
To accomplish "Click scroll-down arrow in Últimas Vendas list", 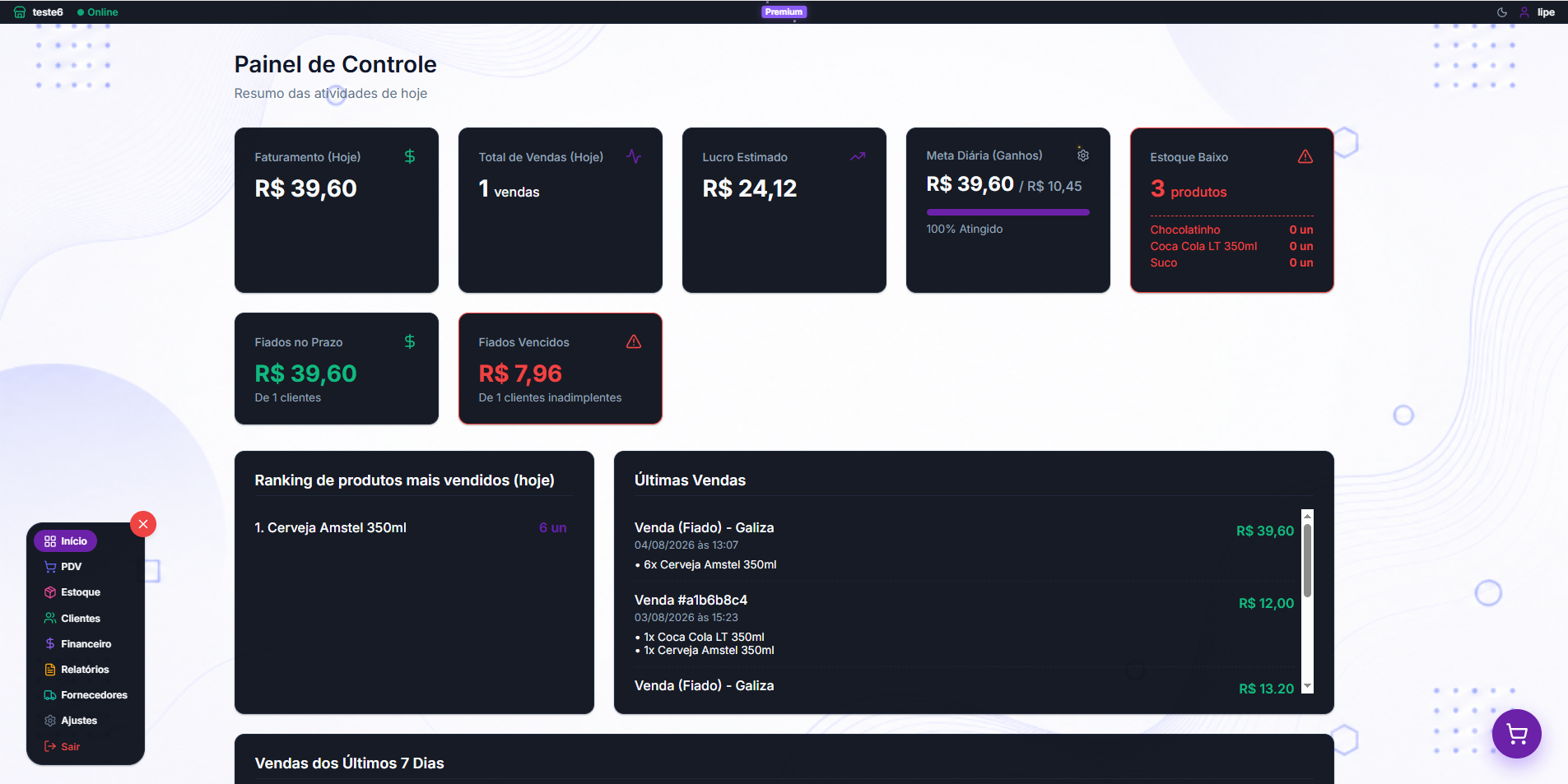I will click(1307, 687).
